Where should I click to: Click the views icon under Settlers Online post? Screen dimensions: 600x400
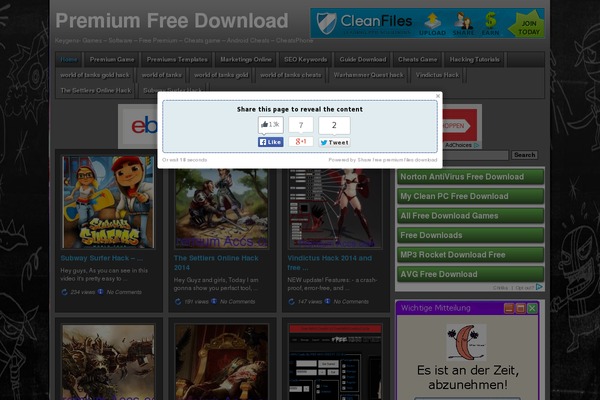[178, 302]
